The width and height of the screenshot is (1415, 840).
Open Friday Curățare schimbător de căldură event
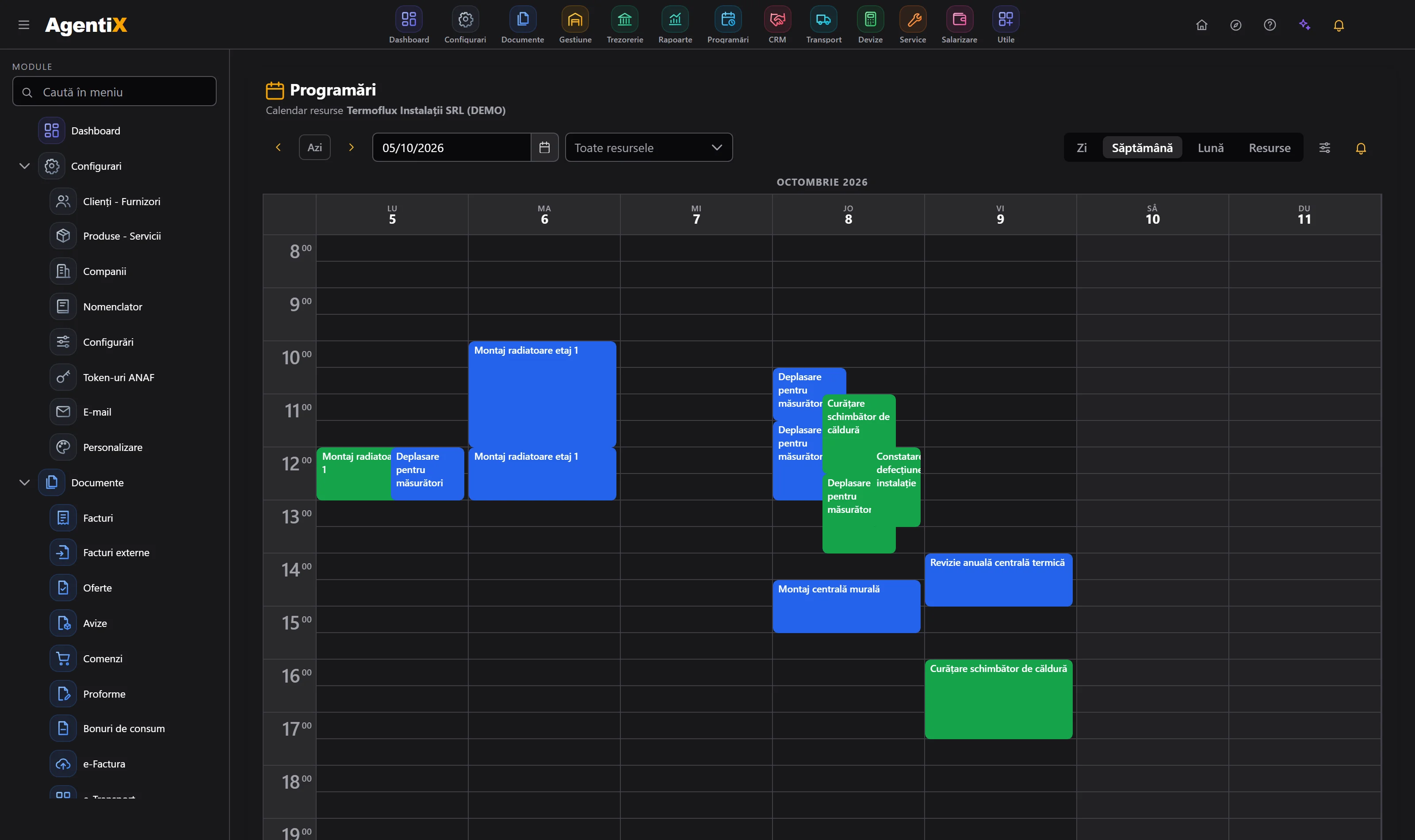[998, 699]
